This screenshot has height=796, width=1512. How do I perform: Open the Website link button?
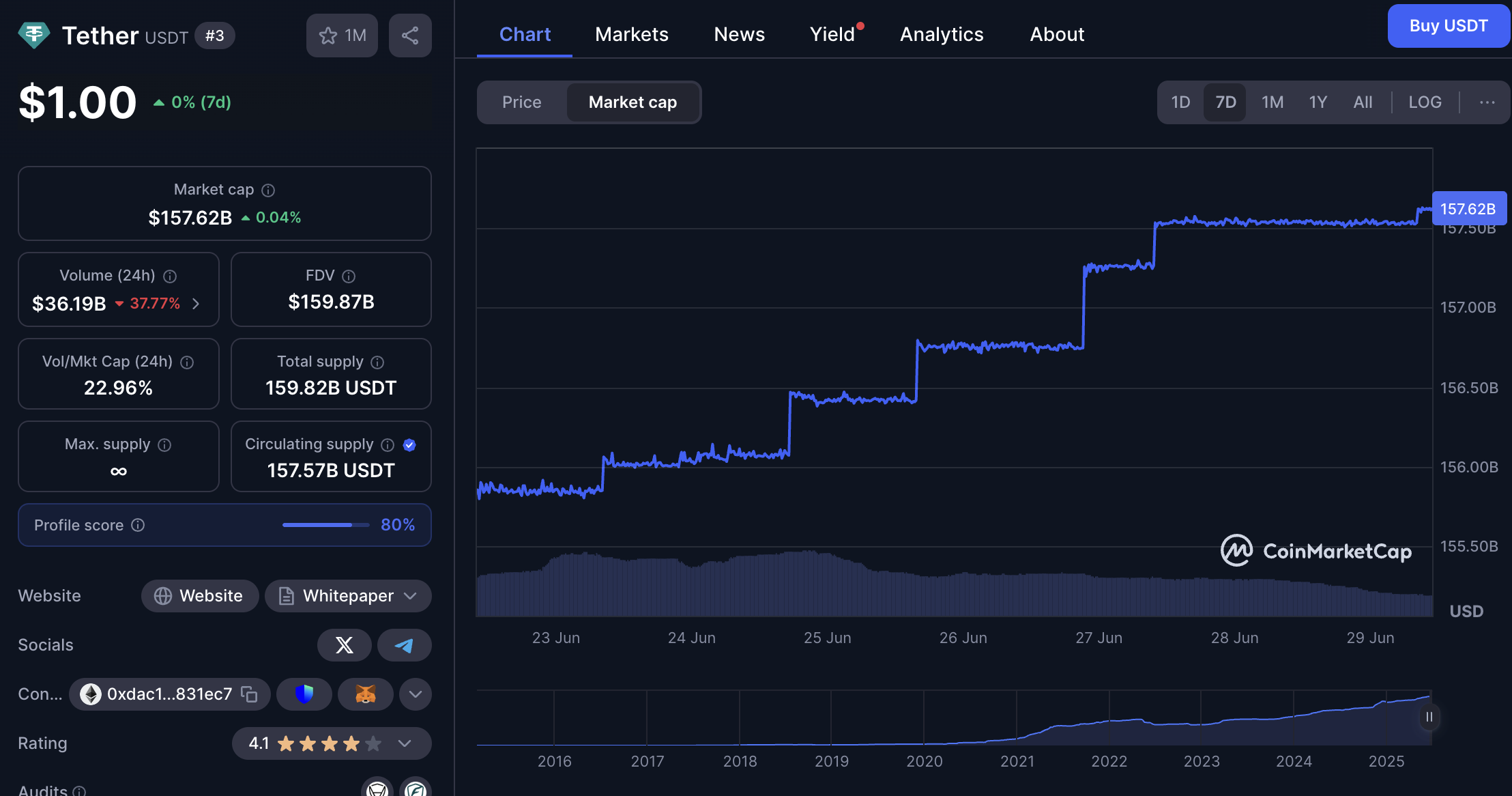199,596
